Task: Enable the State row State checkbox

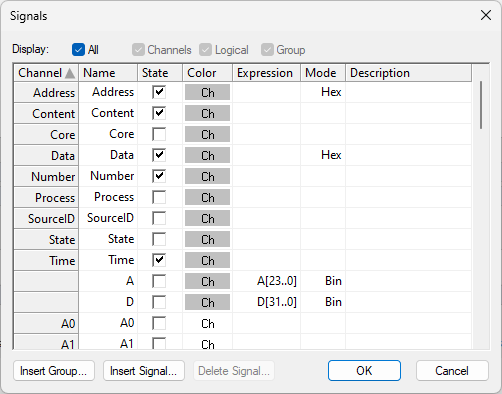Action: coord(159,239)
